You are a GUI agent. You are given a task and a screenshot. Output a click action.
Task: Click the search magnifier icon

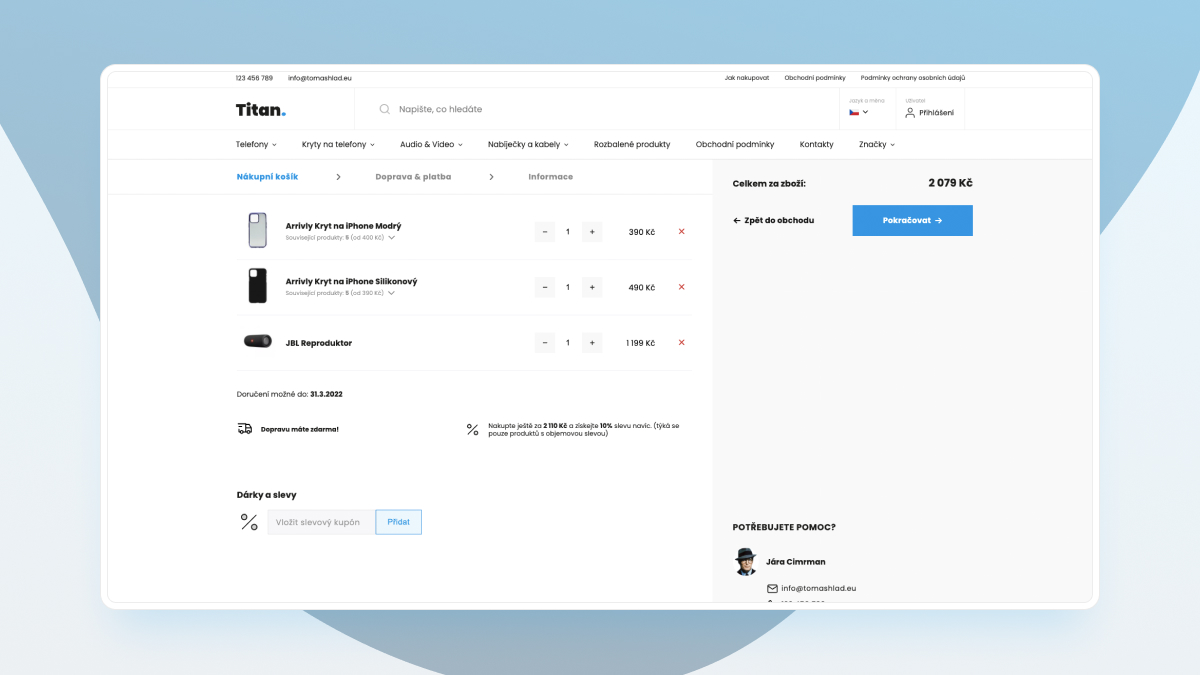tap(385, 109)
